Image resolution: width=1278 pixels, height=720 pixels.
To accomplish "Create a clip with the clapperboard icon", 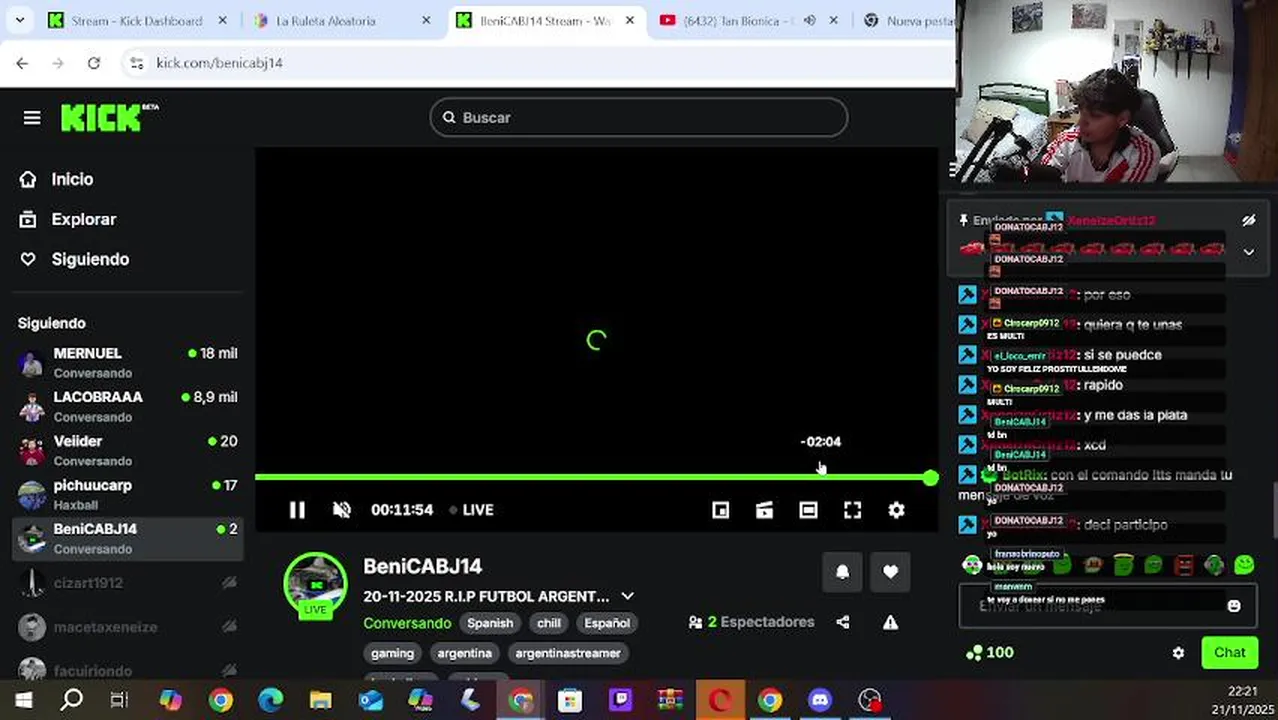I will pos(764,510).
